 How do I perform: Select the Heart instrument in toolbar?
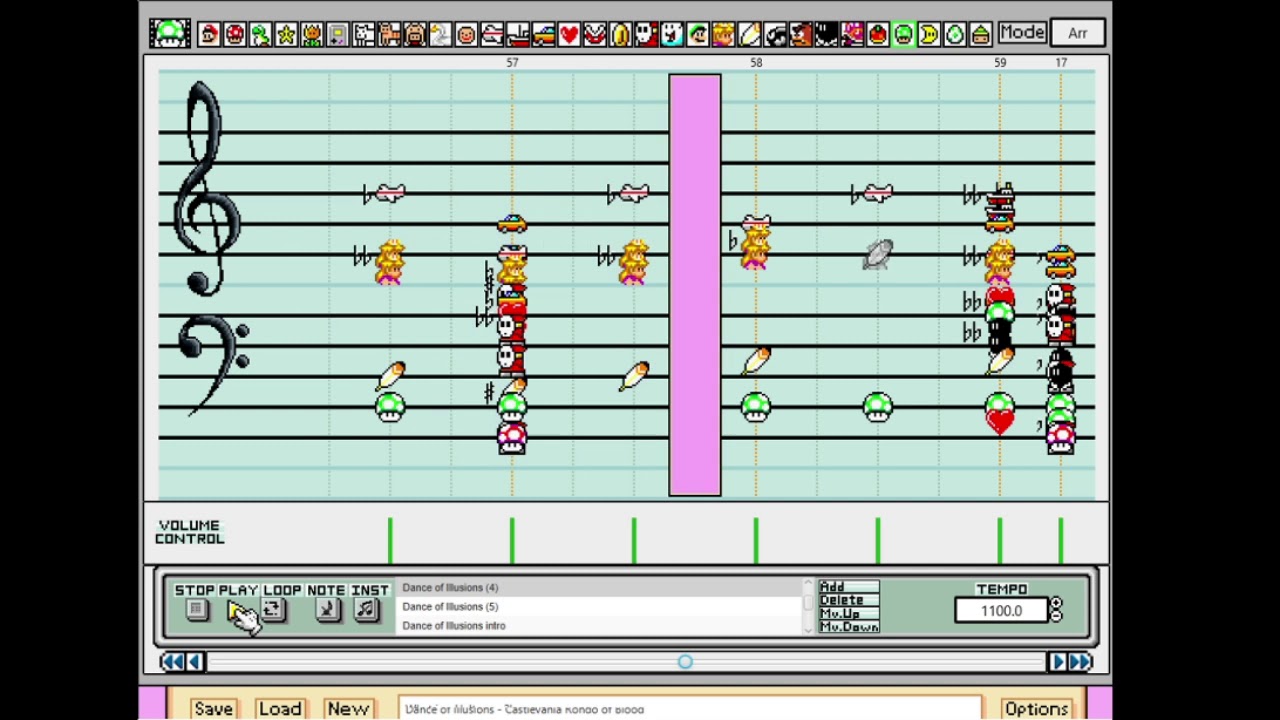coord(569,34)
